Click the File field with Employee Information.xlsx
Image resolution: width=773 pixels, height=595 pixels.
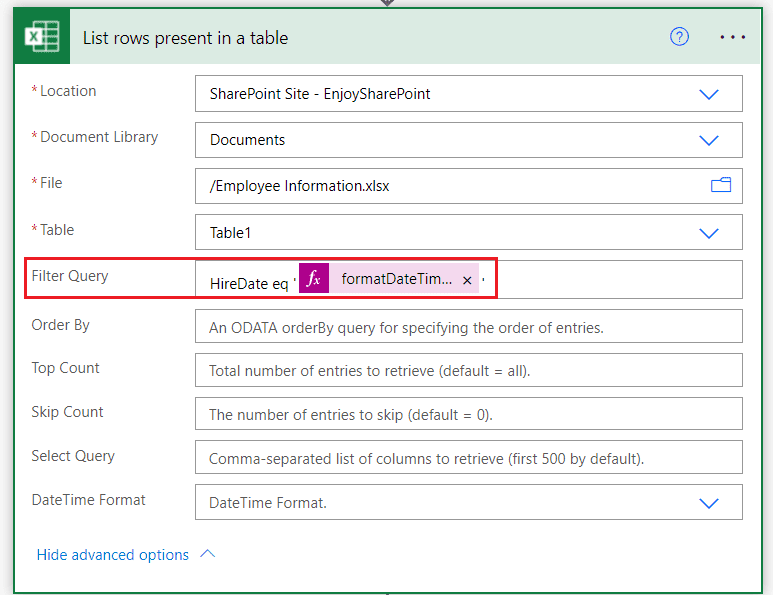[468, 186]
